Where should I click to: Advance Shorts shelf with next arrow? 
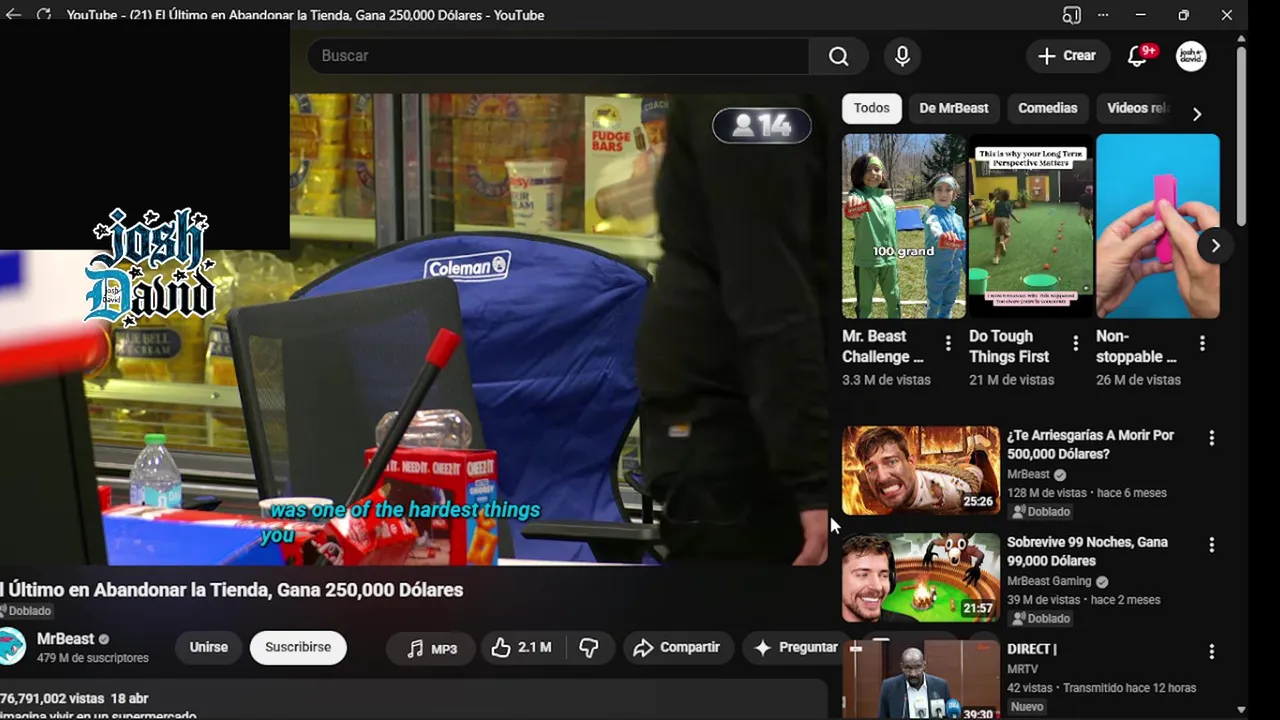tap(1215, 245)
